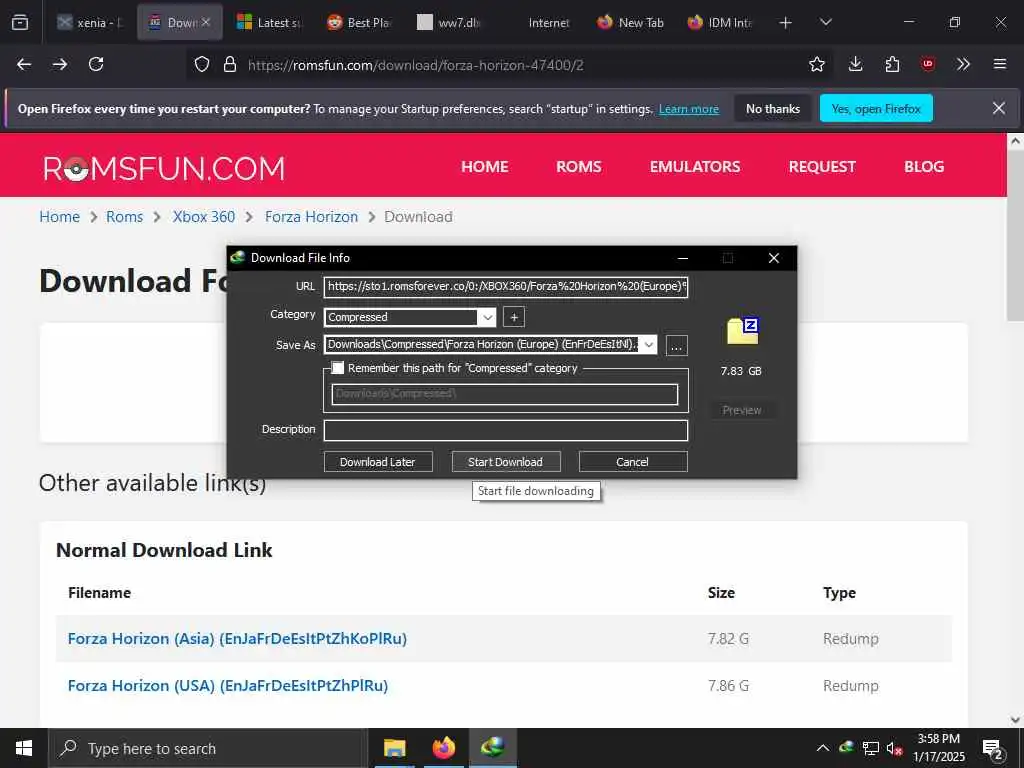The height and width of the screenshot is (768, 1024).
Task: Click Home breadcrumb link
Action: click(x=59, y=217)
